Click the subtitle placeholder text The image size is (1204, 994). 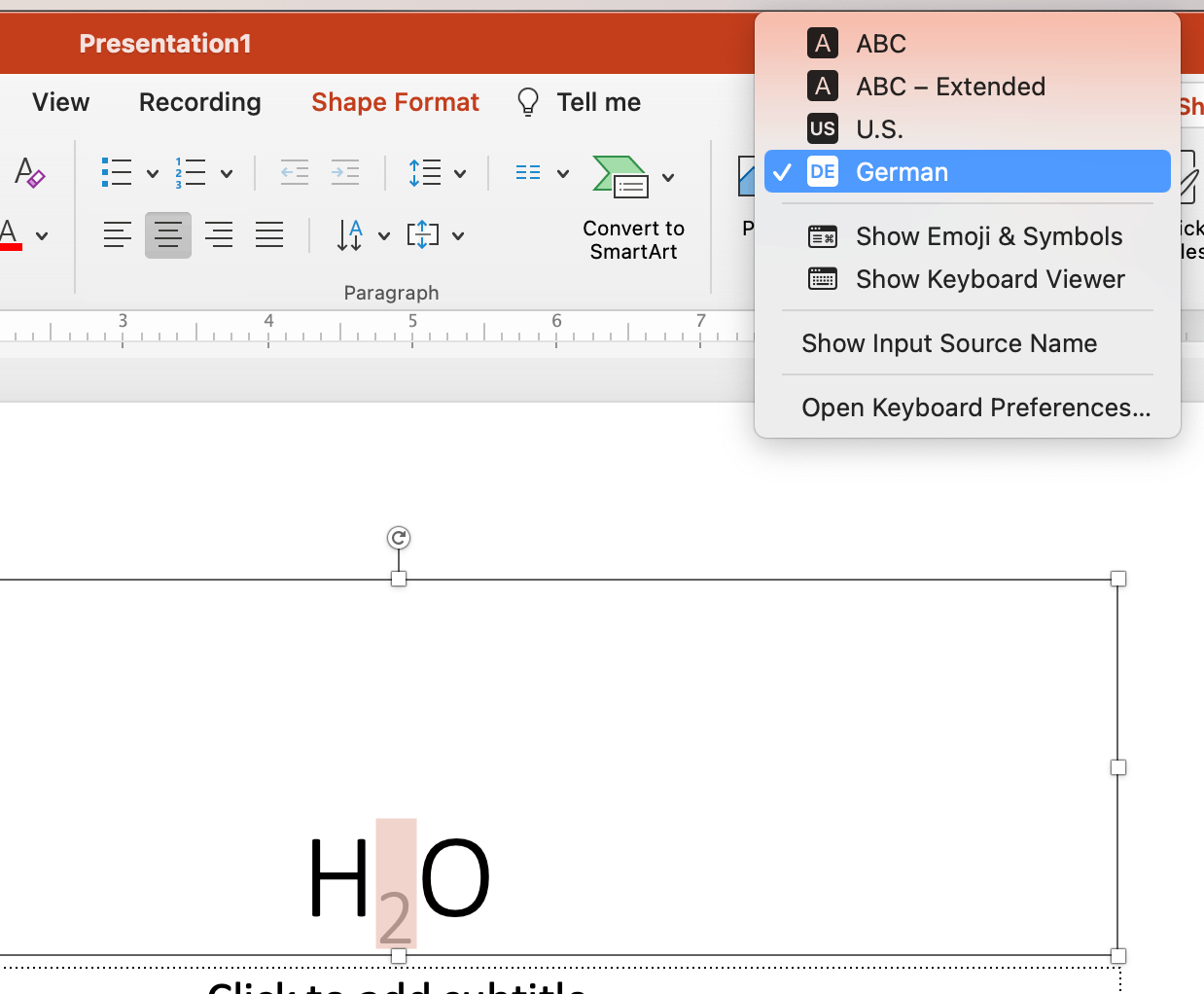(397, 986)
